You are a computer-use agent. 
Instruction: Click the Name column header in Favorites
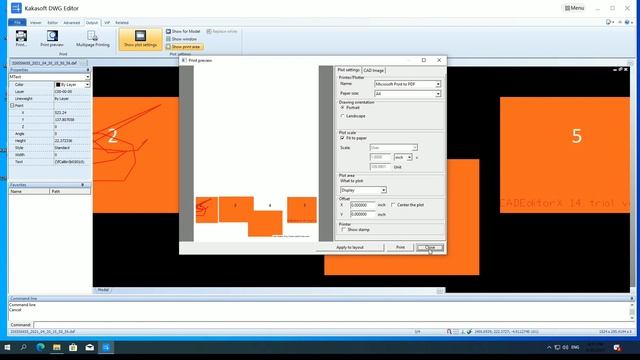pyautogui.click(x=29, y=191)
